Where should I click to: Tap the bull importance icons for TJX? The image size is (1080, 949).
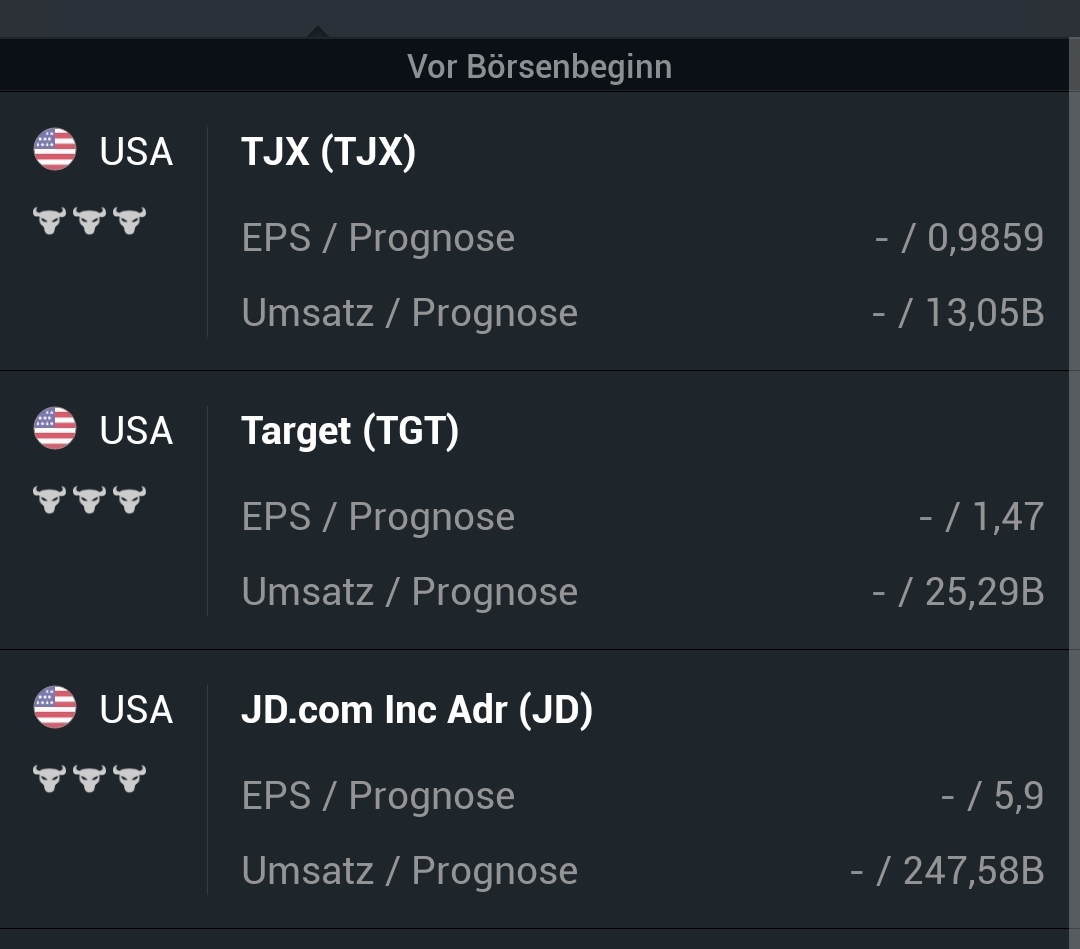click(x=89, y=220)
